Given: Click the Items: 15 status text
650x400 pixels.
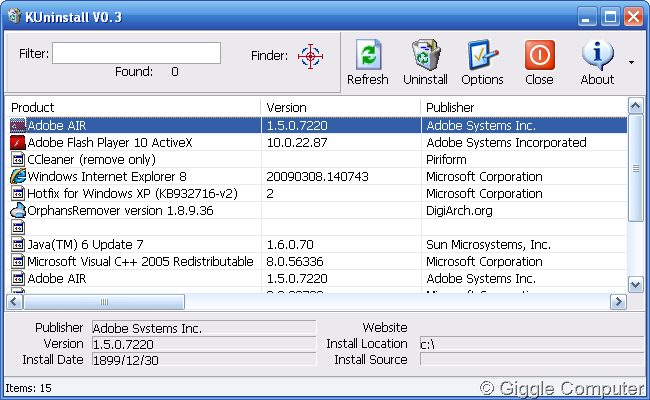Looking at the screenshot, I should click(28, 388).
